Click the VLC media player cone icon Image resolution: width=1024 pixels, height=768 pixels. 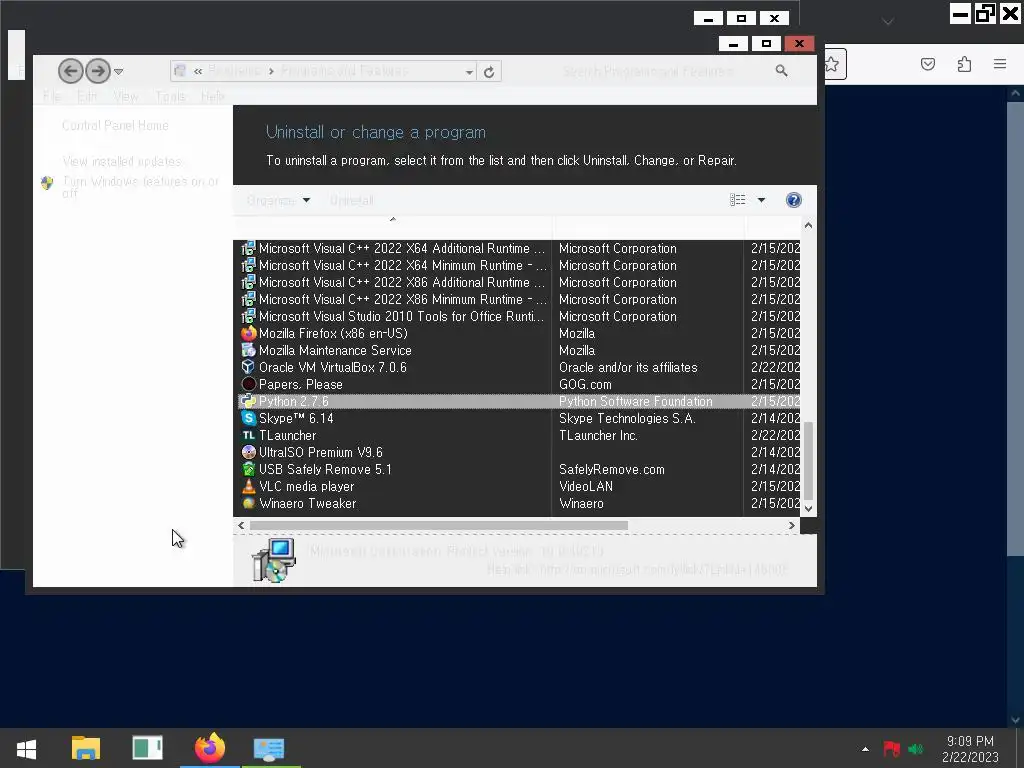coord(248,486)
